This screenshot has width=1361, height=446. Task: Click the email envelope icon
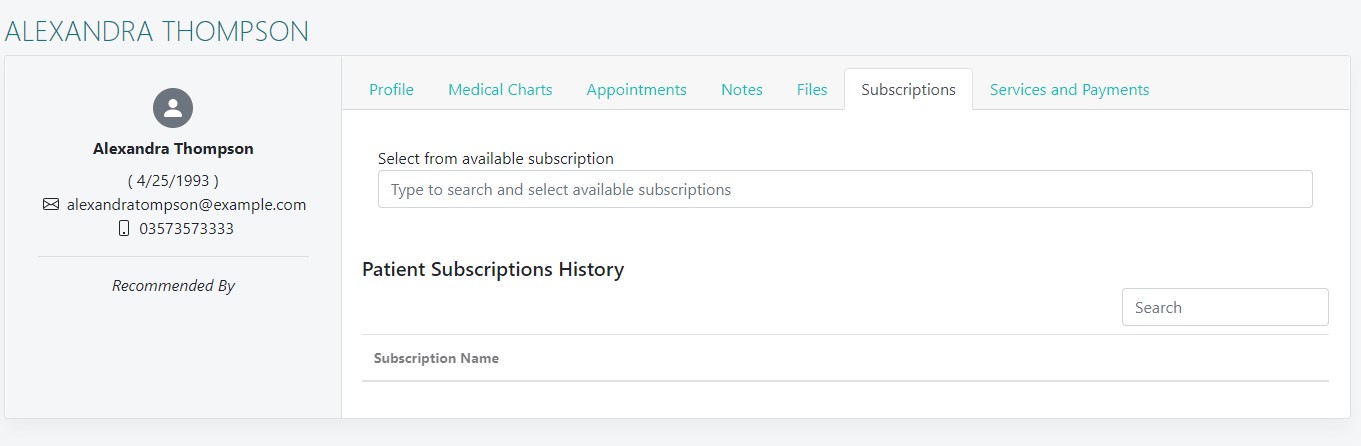click(51, 205)
